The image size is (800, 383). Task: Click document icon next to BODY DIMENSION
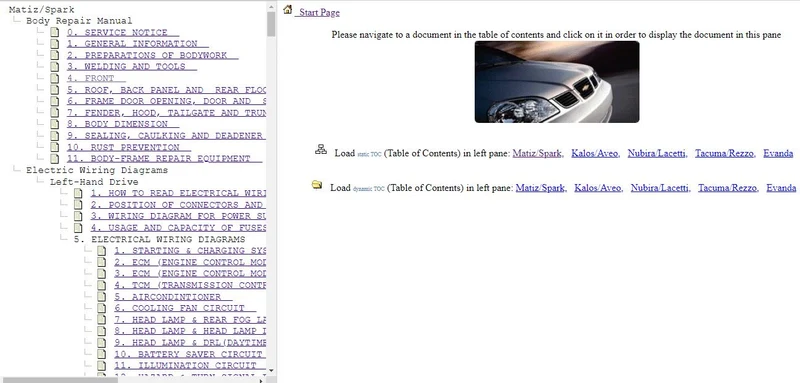(55, 124)
